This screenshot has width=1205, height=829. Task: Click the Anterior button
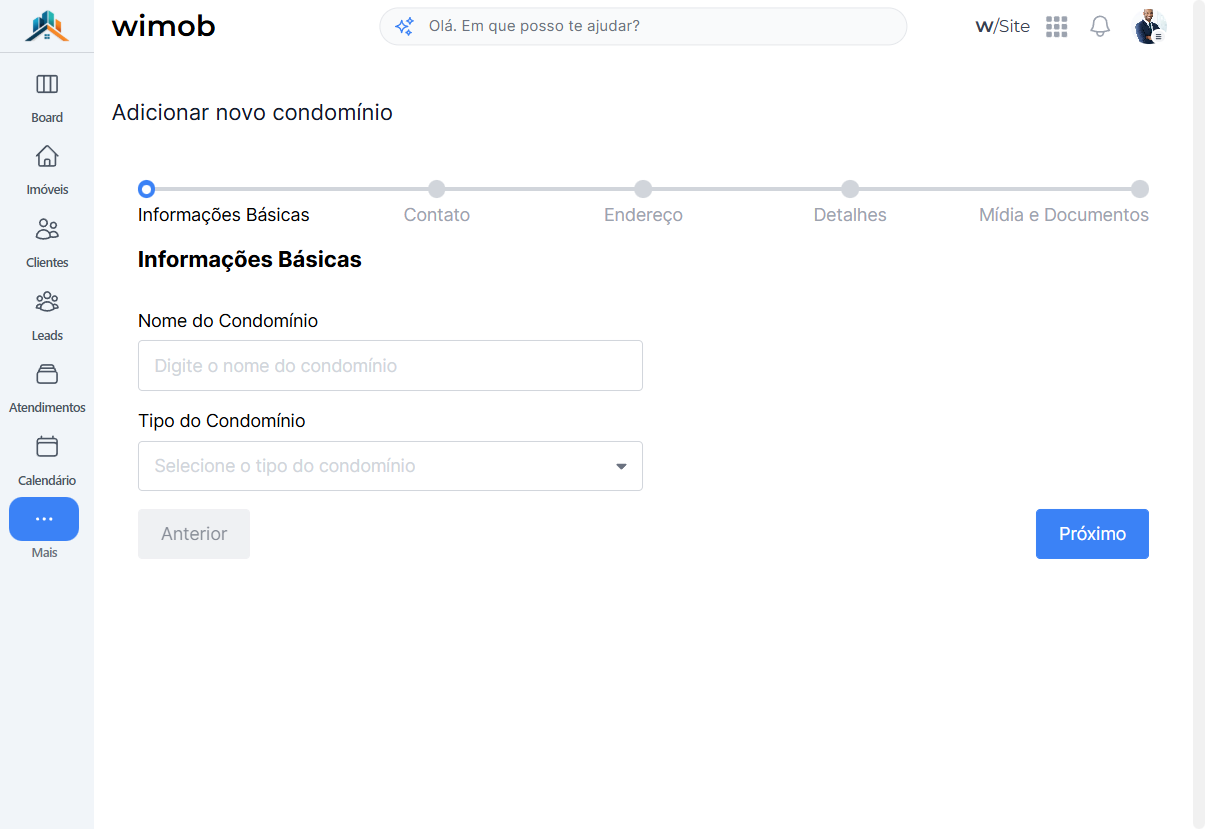pos(194,534)
